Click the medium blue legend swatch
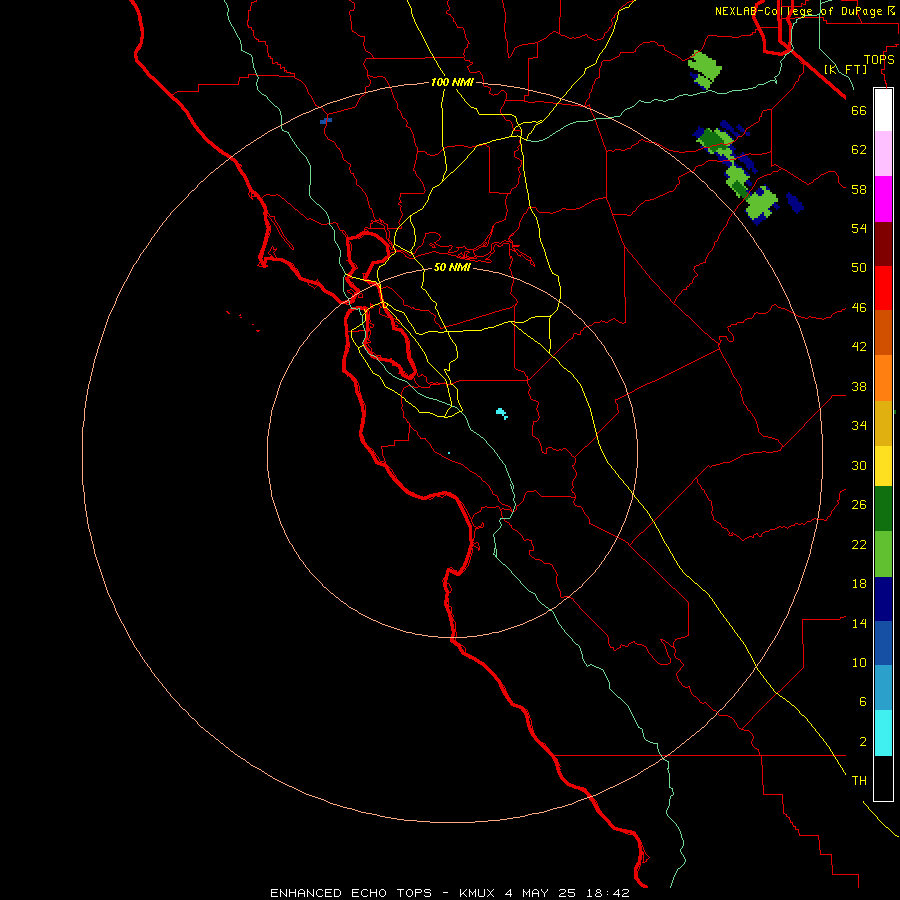 883,643
